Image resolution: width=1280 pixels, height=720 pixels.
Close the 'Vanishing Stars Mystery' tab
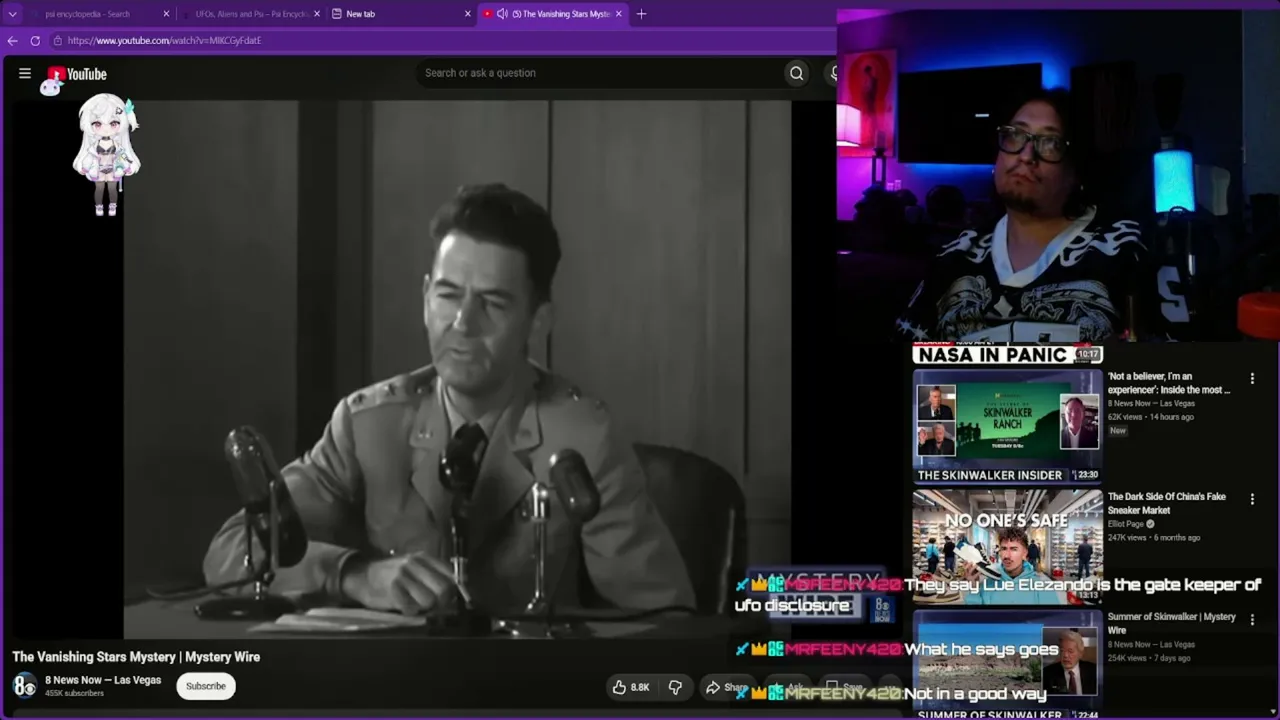(x=618, y=14)
